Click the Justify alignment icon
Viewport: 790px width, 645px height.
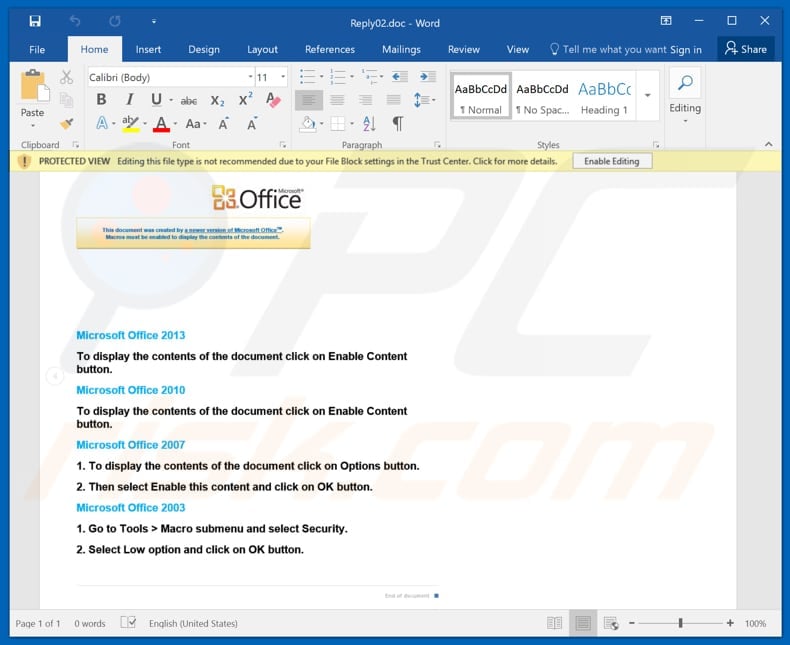(x=393, y=100)
